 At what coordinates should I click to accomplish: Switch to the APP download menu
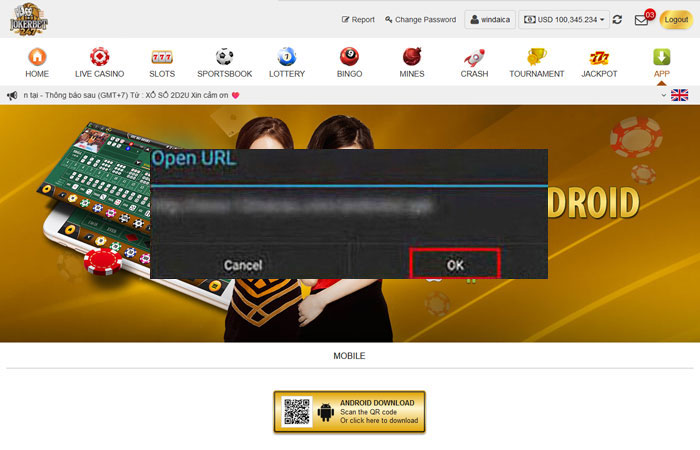[x=661, y=62]
